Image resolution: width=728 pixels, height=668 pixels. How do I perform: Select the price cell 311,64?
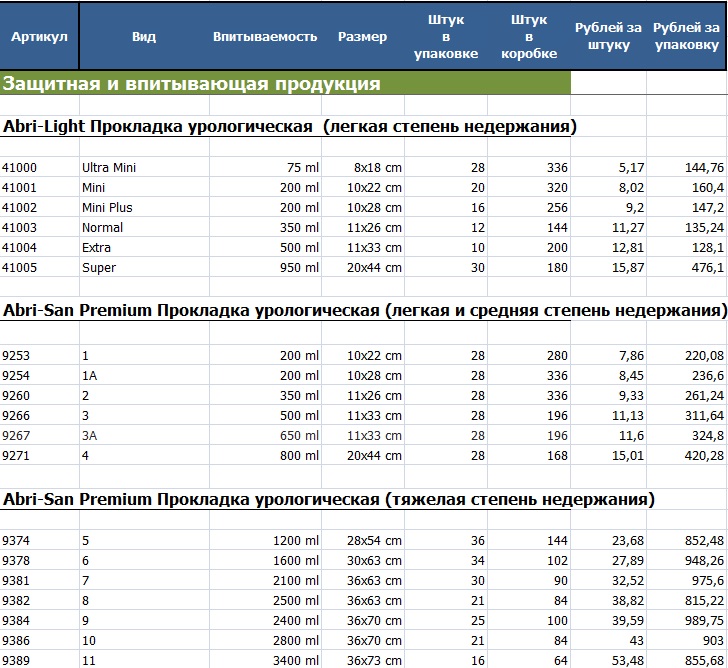(x=687, y=415)
